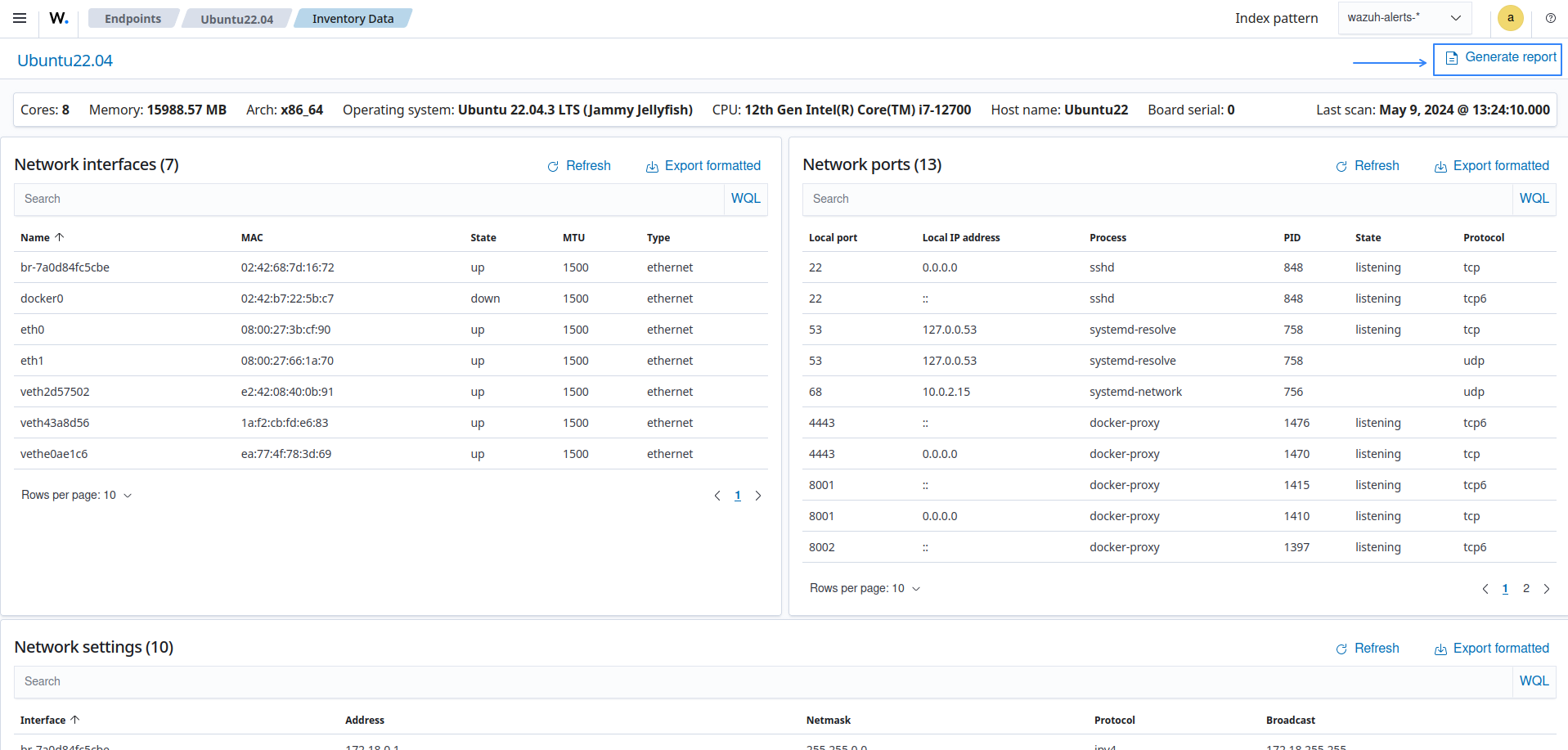
Task: Expand Rows per page in Network interfaces
Action: coord(76,496)
